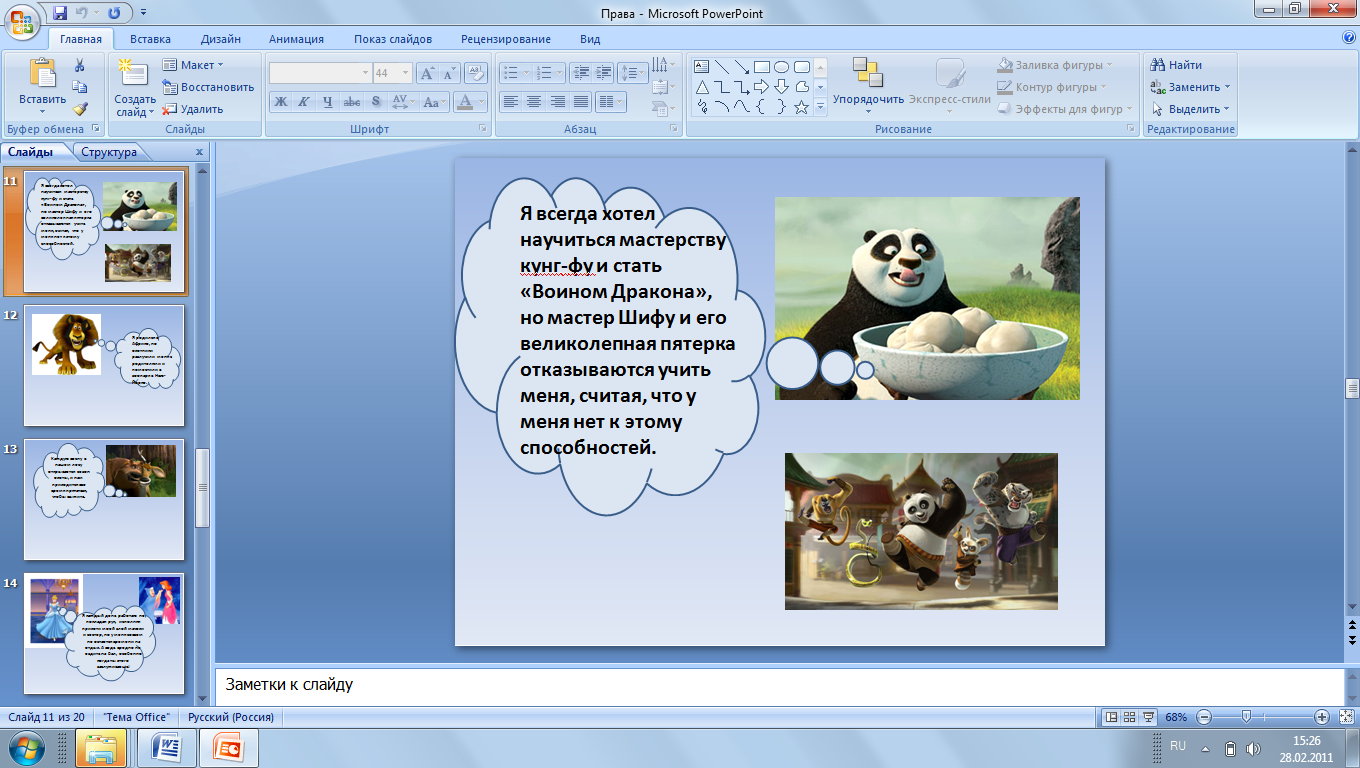Select the Oval shape in the gallery
The width and height of the screenshot is (1360, 768).
pos(782,67)
